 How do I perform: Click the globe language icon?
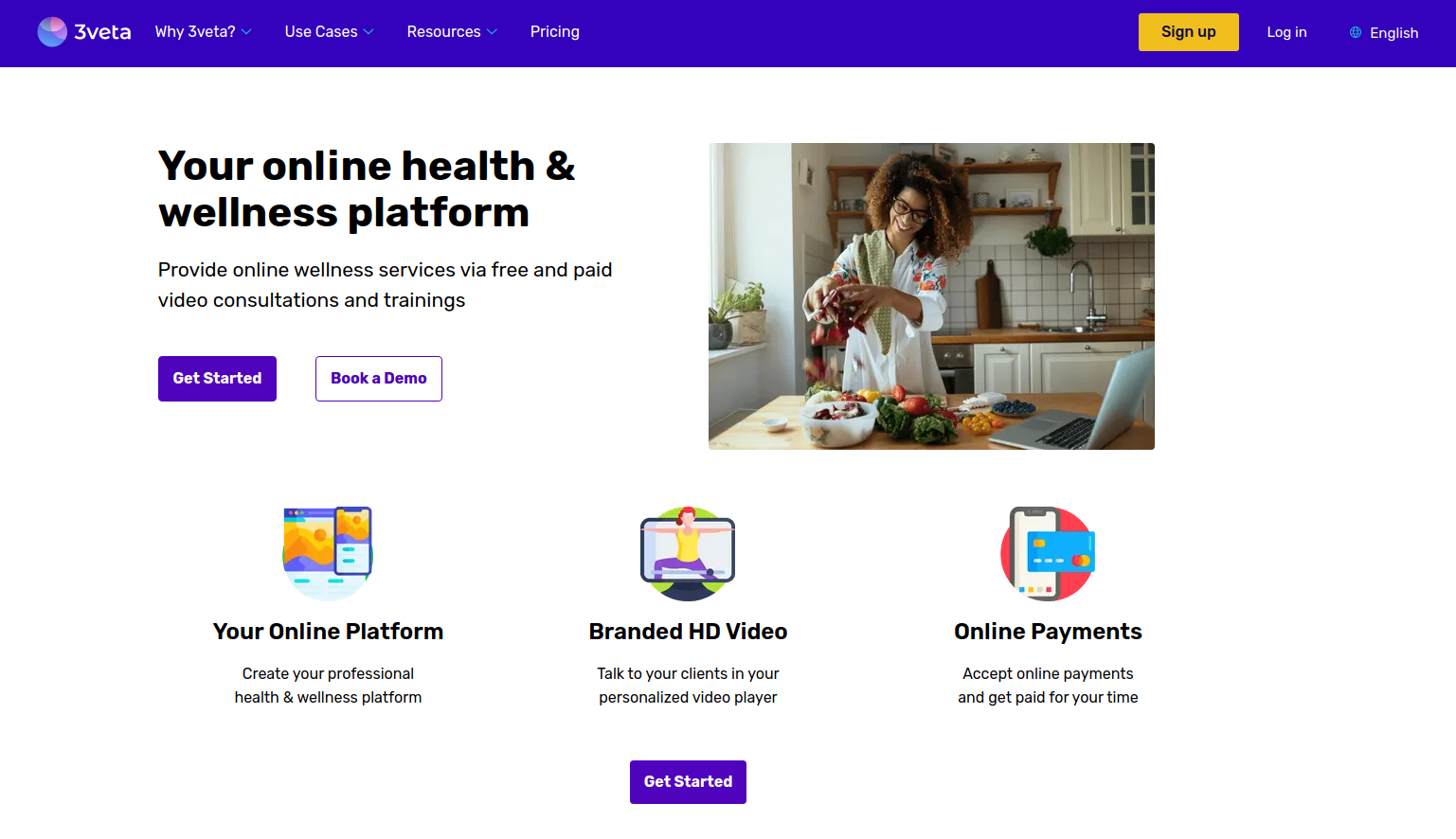click(x=1356, y=32)
